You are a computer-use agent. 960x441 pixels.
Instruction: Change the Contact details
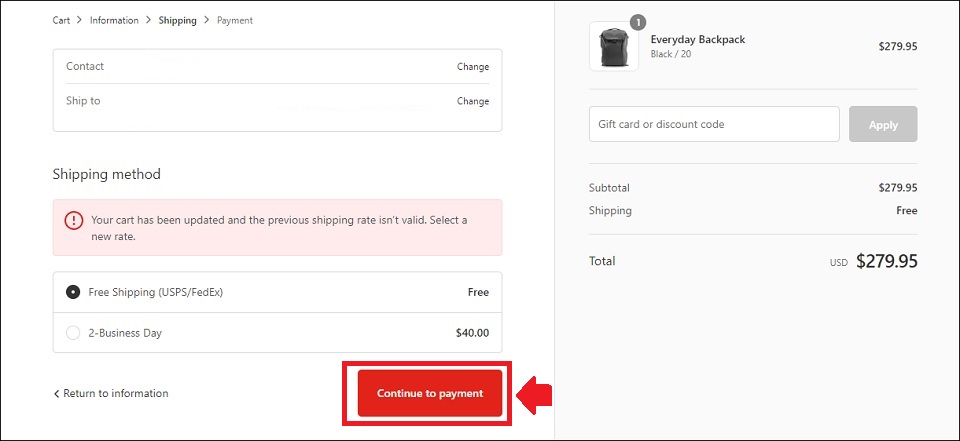(x=473, y=67)
